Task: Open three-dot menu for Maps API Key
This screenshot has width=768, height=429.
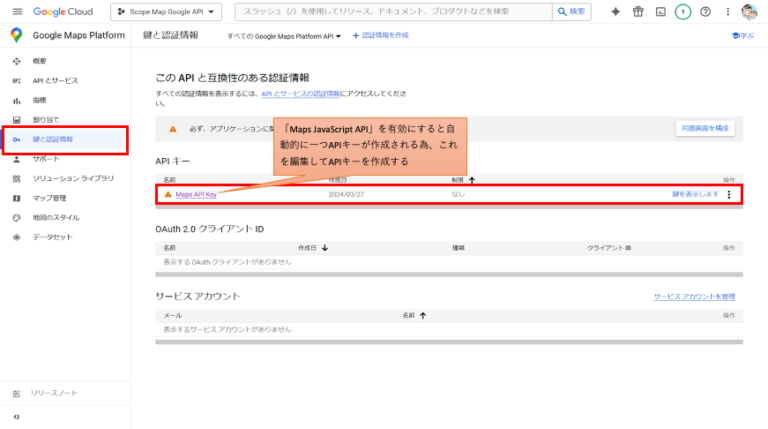Action: pos(729,194)
